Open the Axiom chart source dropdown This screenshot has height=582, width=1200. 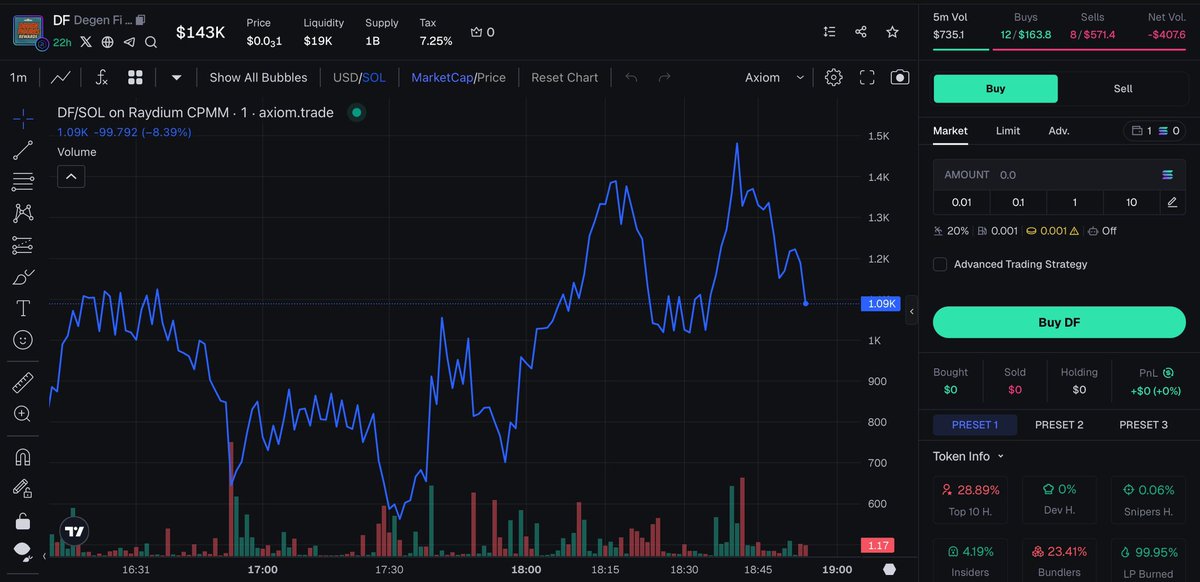click(x=775, y=77)
